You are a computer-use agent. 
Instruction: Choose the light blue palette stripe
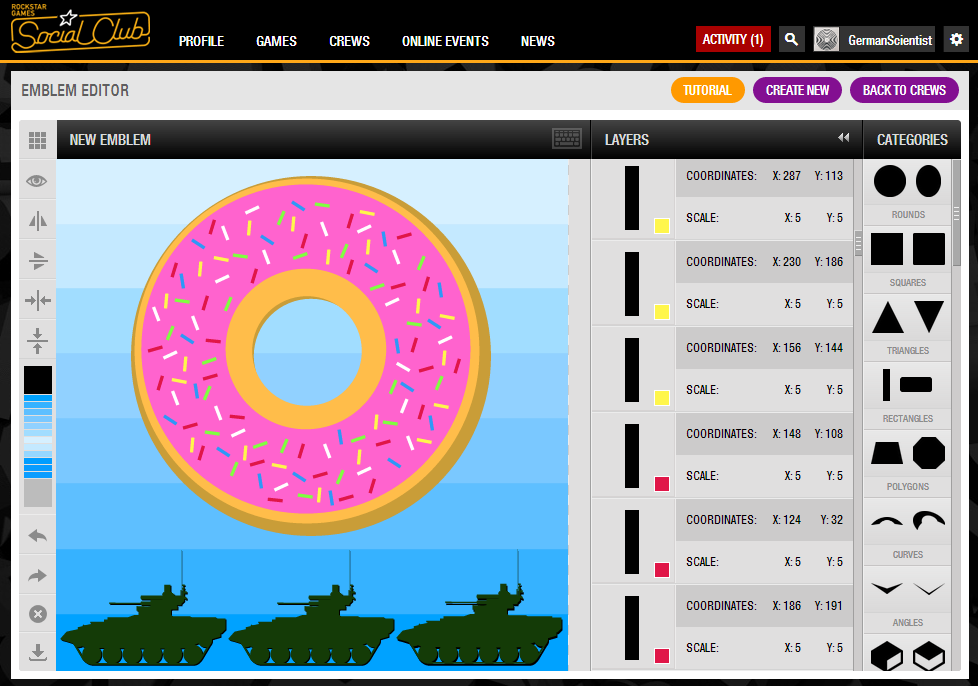[x=38, y=440]
